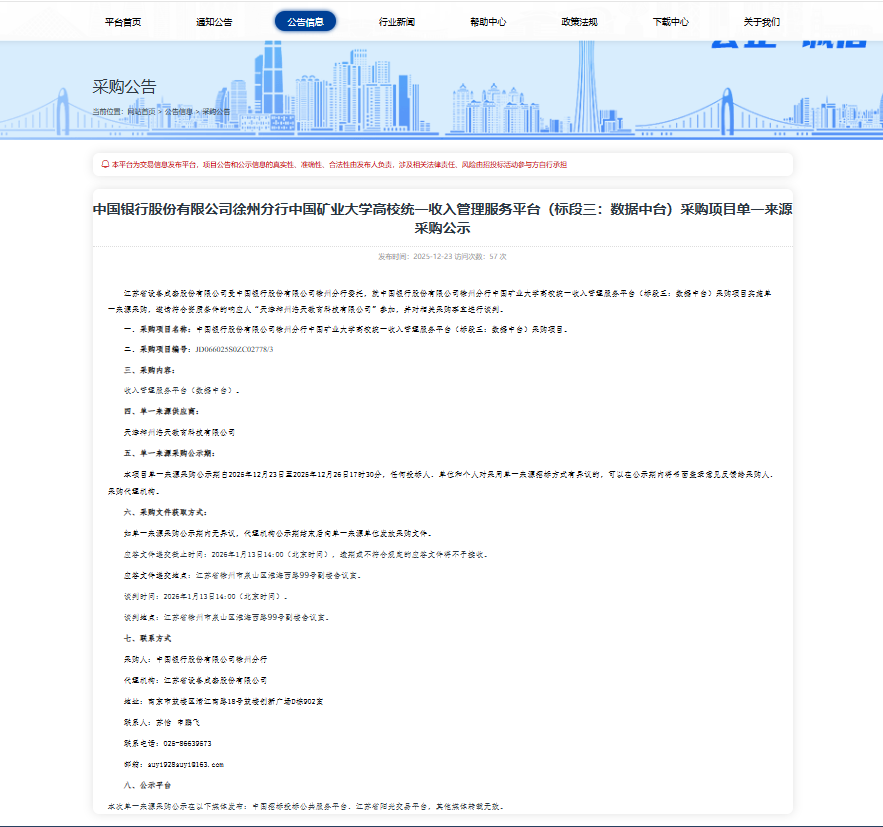Viewport: 883px width, 827px height.
Task: Click 公告信息 in the breadcrumb trail
Action: coord(180,111)
